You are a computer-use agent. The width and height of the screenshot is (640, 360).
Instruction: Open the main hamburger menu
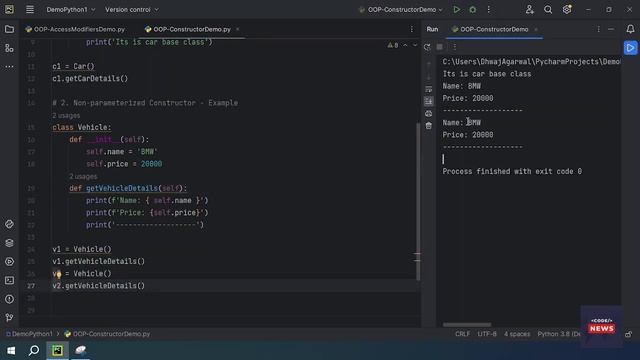pyautogui.click(x=30, y=9)
